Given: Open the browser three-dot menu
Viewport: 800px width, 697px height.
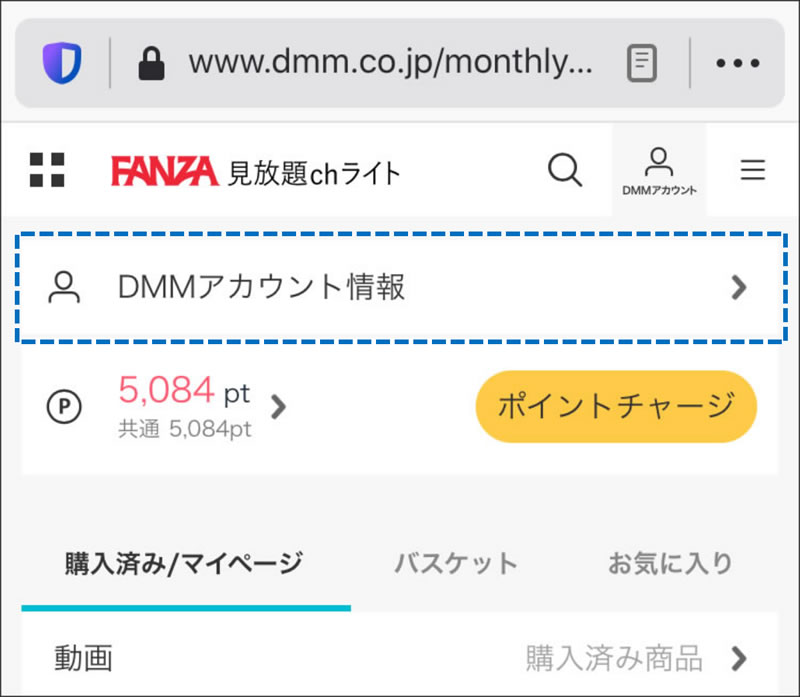Looking at the screenshot, I should click(x=738, y=63).
